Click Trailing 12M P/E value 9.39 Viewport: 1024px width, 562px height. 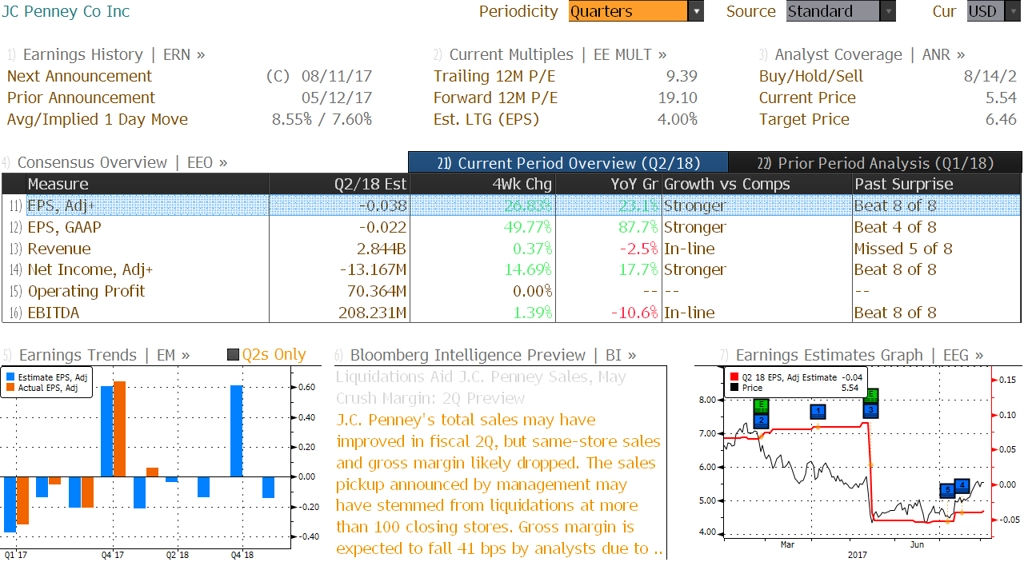(x=681, y=76)
